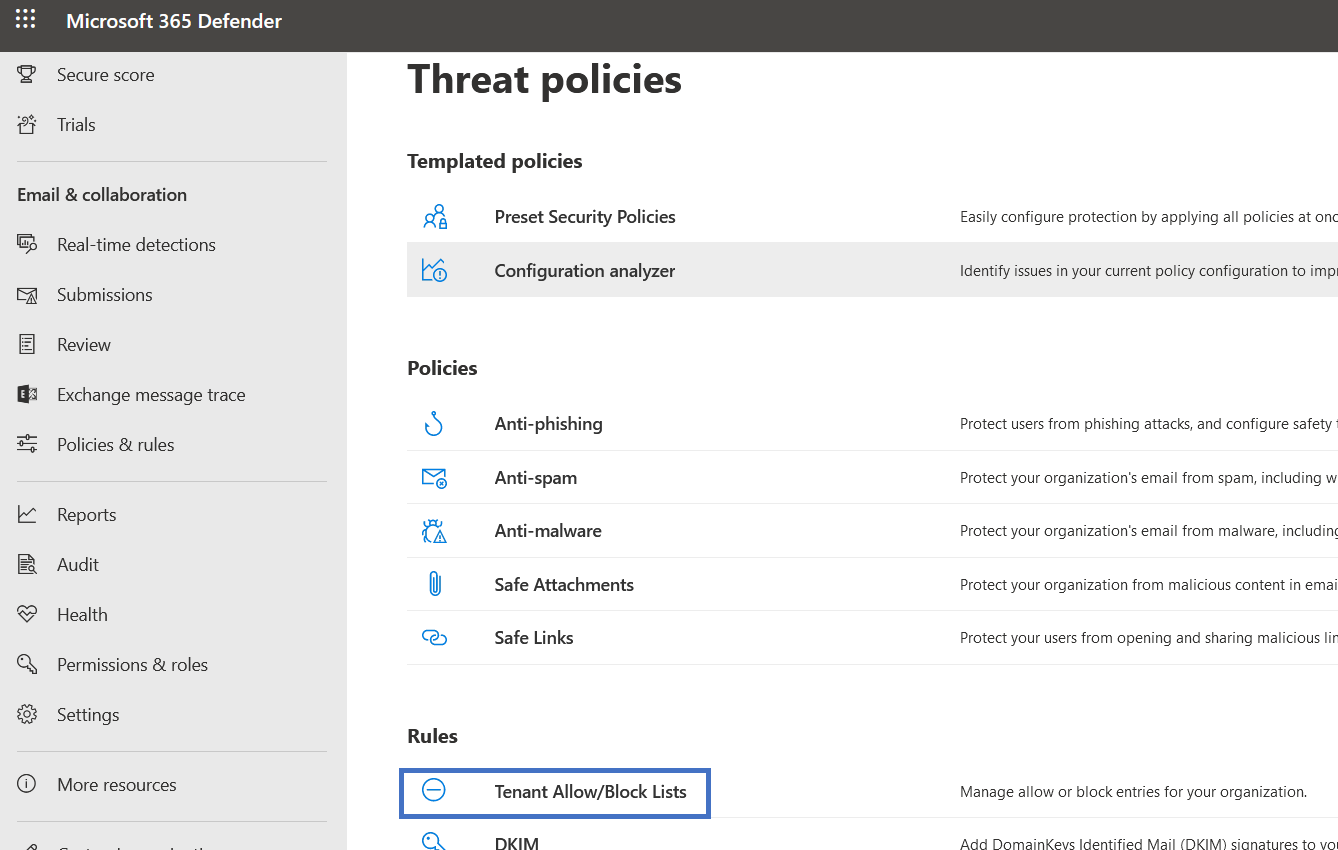Screen dimensions: 1338x850
Task: Click the Safe Attachments paperclip icon
Action: coord(434,585)
